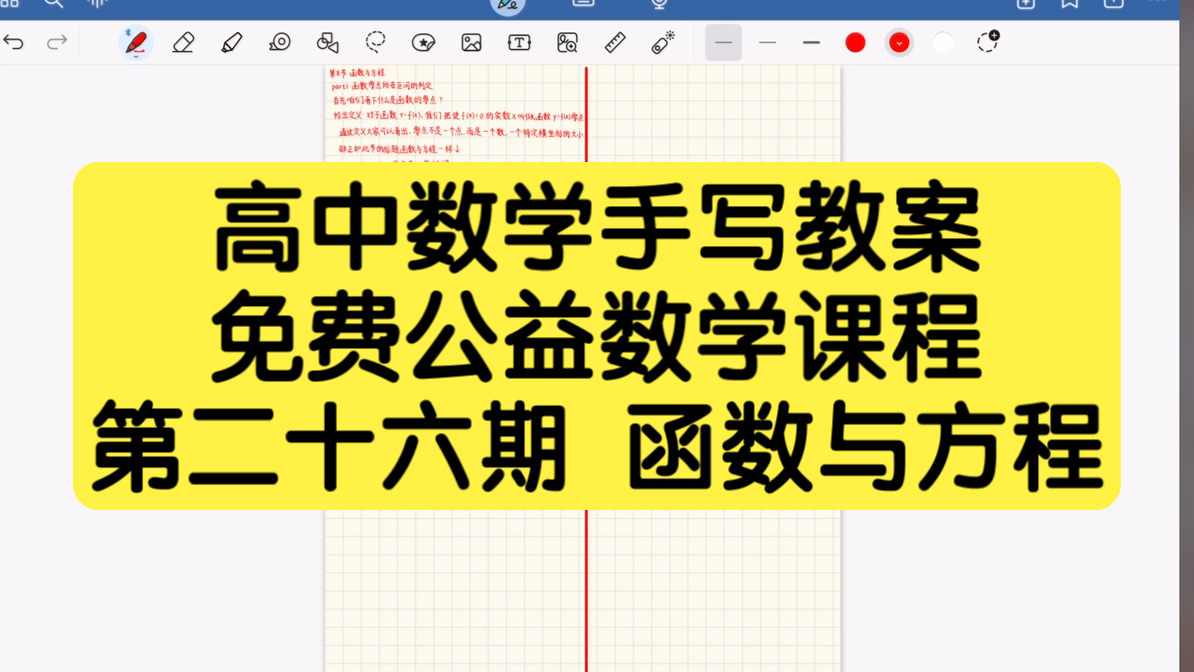
Task: Pick the Lasso selection tool
Action: [376, 42]
